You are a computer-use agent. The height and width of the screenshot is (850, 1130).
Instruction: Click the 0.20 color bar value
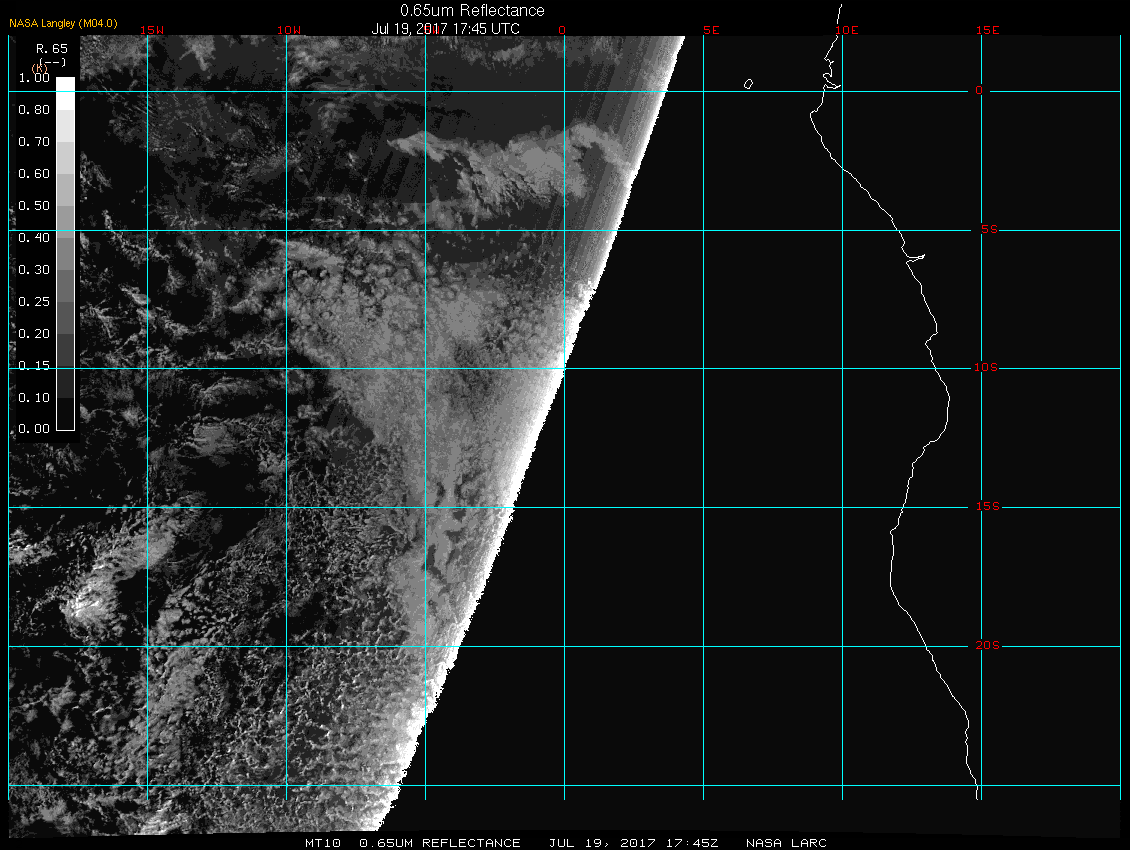[34, 334]
